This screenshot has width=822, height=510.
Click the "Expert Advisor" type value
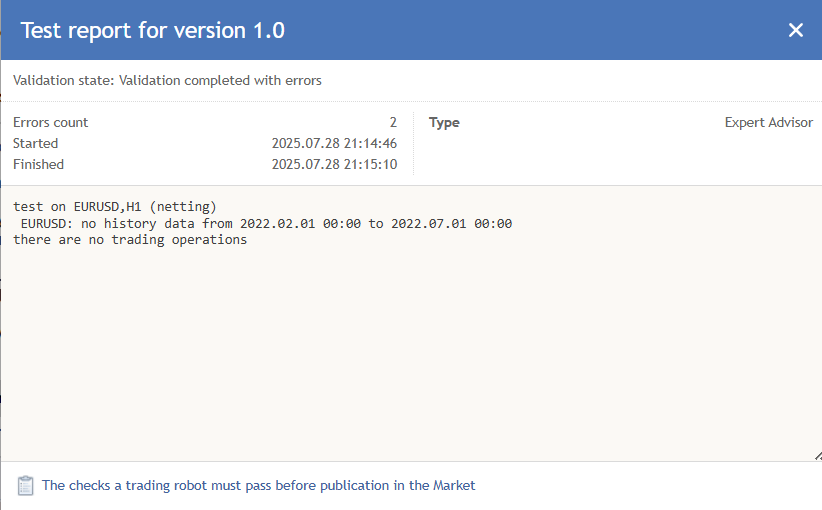(768, 122)
